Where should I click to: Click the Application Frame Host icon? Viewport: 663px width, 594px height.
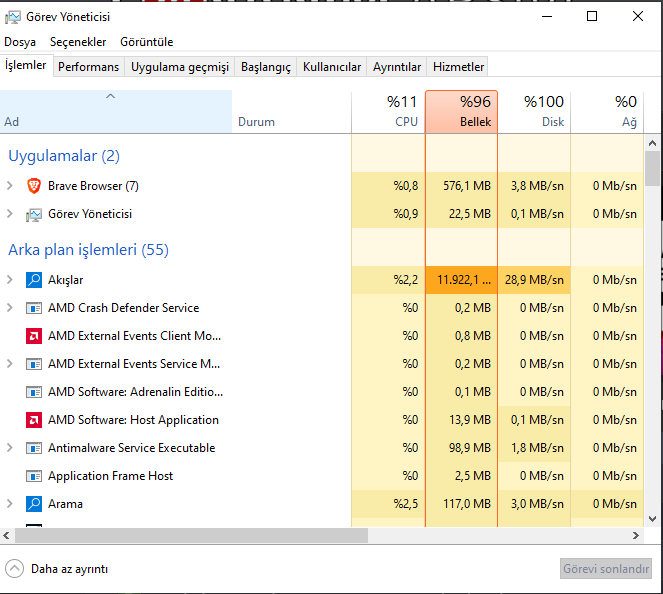pos(34,476)
